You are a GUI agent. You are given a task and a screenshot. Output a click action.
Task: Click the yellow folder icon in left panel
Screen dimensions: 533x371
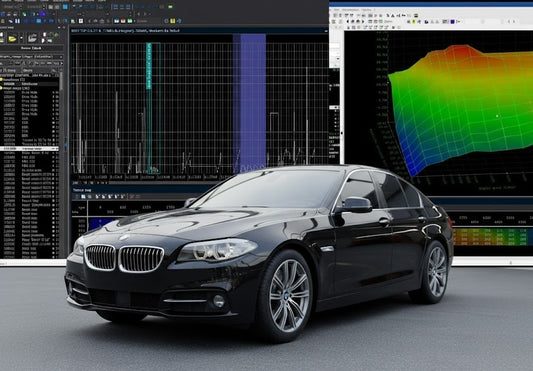(x=12, y=39)
